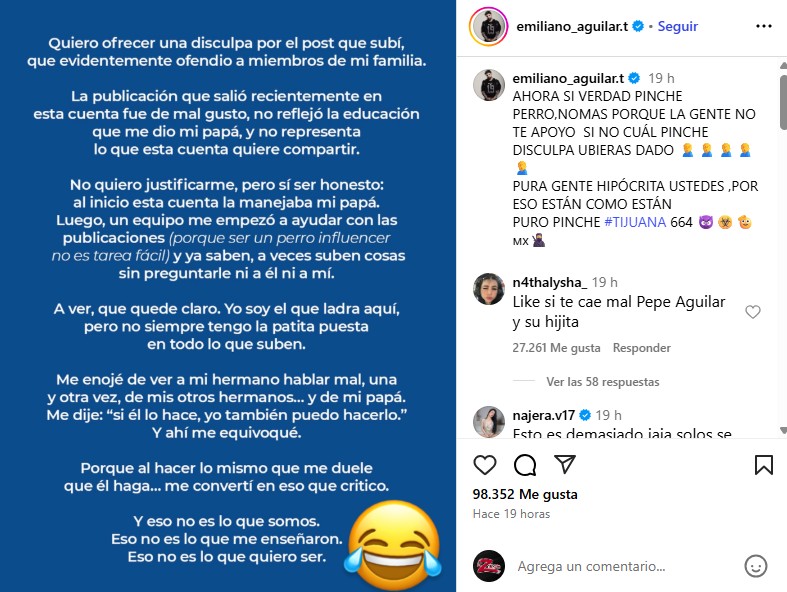Open najera.v17 profile avatar
The width and height of the screenshot is (787, 592).
(488, 422)
